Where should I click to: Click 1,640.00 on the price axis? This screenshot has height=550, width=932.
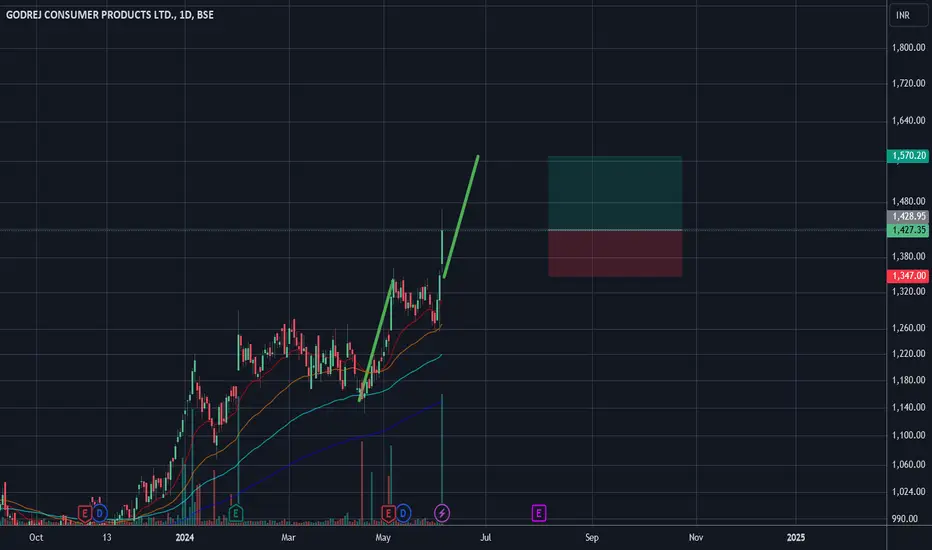[908, 121]
